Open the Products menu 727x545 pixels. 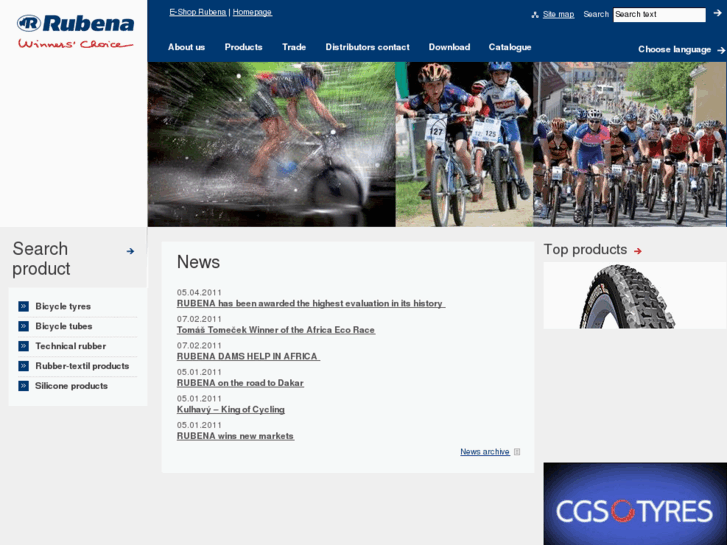tap(243, 47)
